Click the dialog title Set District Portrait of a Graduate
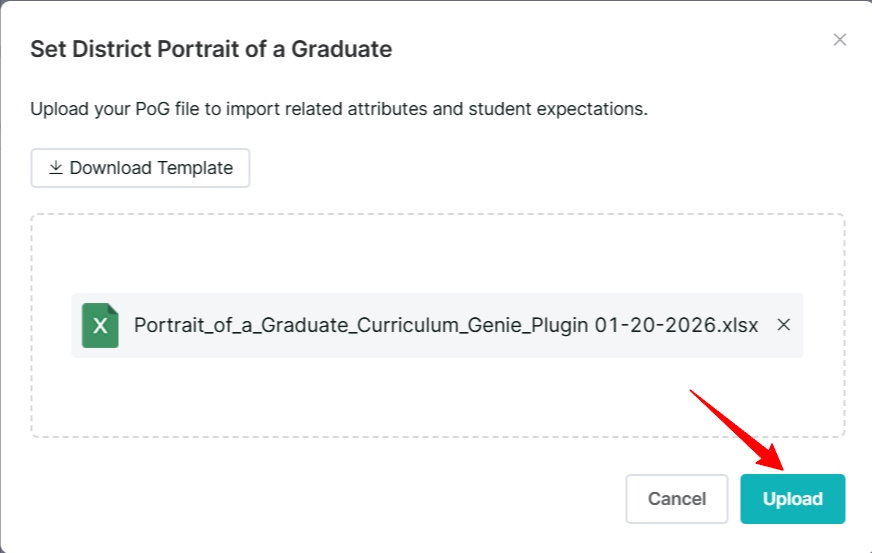The image size is (872, 553). pyautogui.click(x=211, y=49)
